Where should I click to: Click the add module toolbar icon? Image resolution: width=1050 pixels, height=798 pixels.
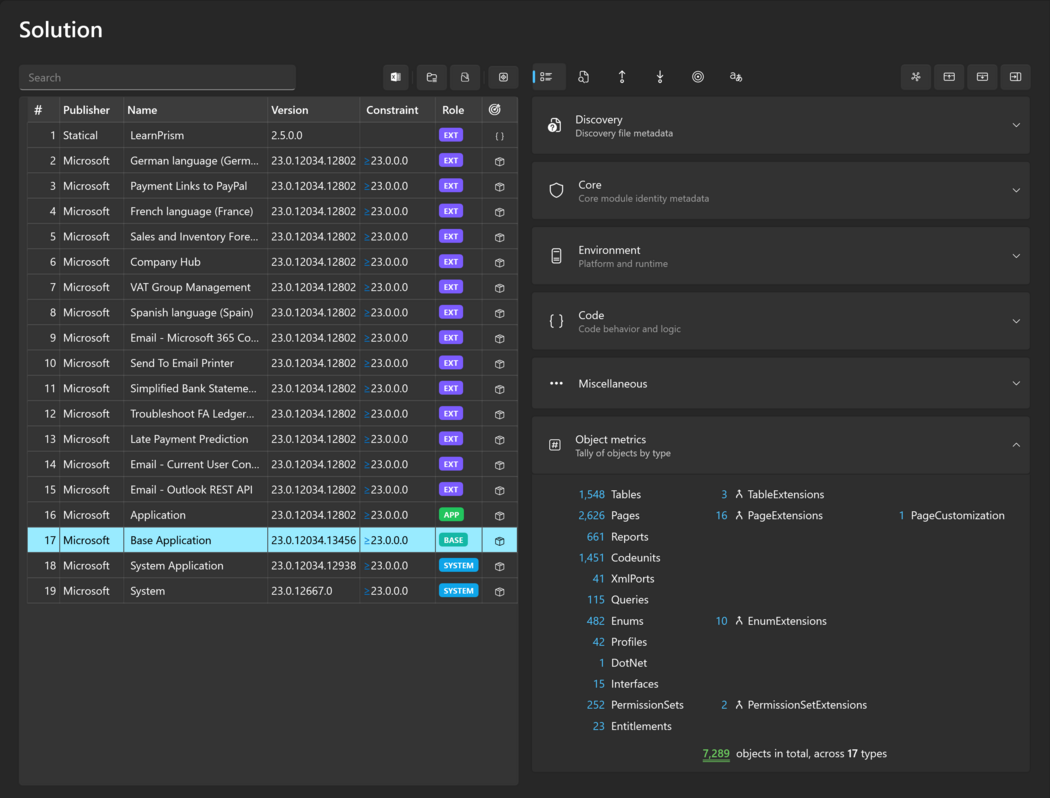click(x=503, y=77)
